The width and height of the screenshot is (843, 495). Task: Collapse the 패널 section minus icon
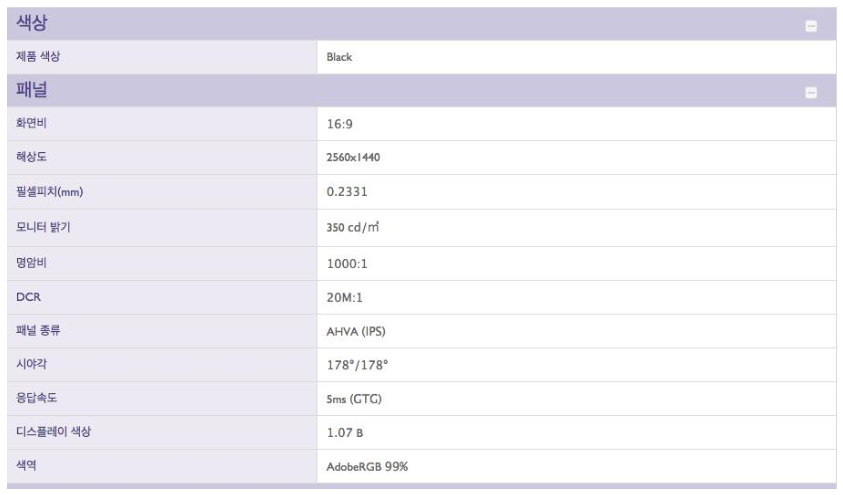811,92
